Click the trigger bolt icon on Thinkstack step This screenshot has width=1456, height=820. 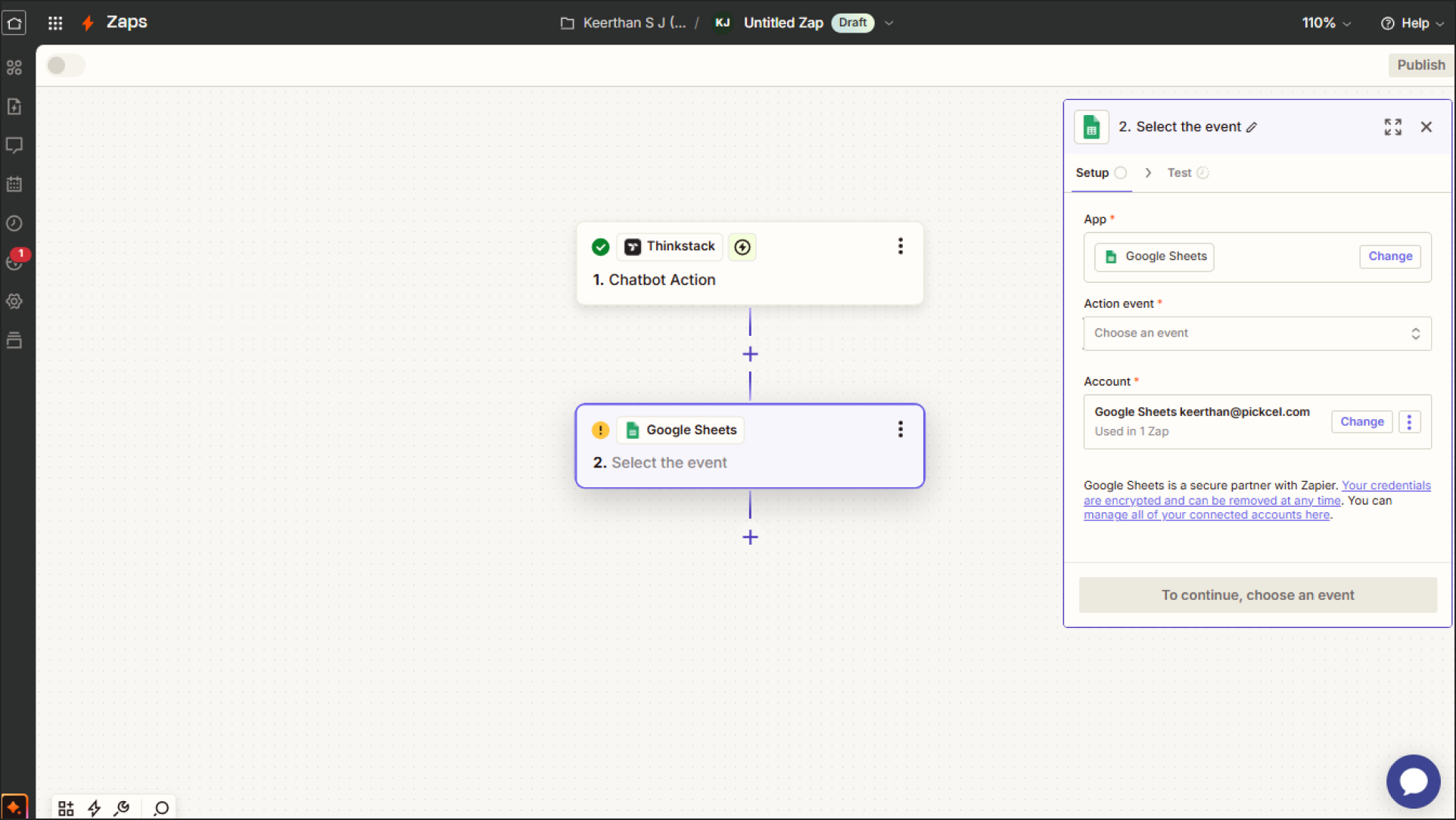[742, 247]
